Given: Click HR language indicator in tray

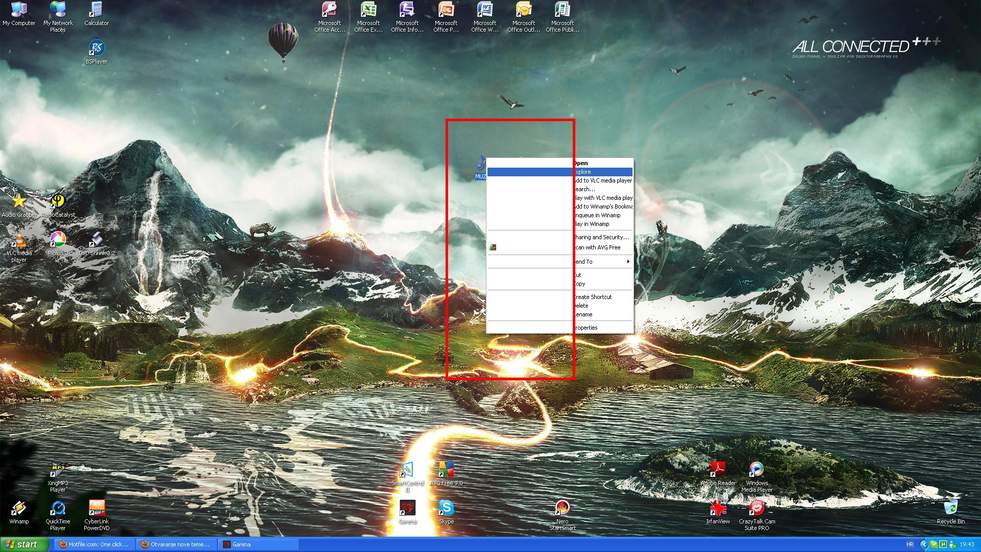Looking at the screenshot, I should pos(909,545).
